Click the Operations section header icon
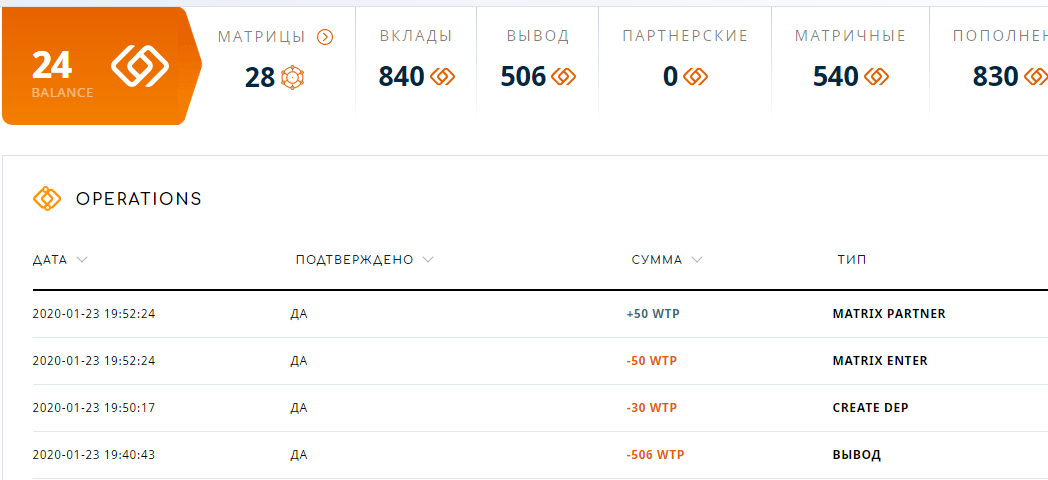 click(x=47, y=199)
